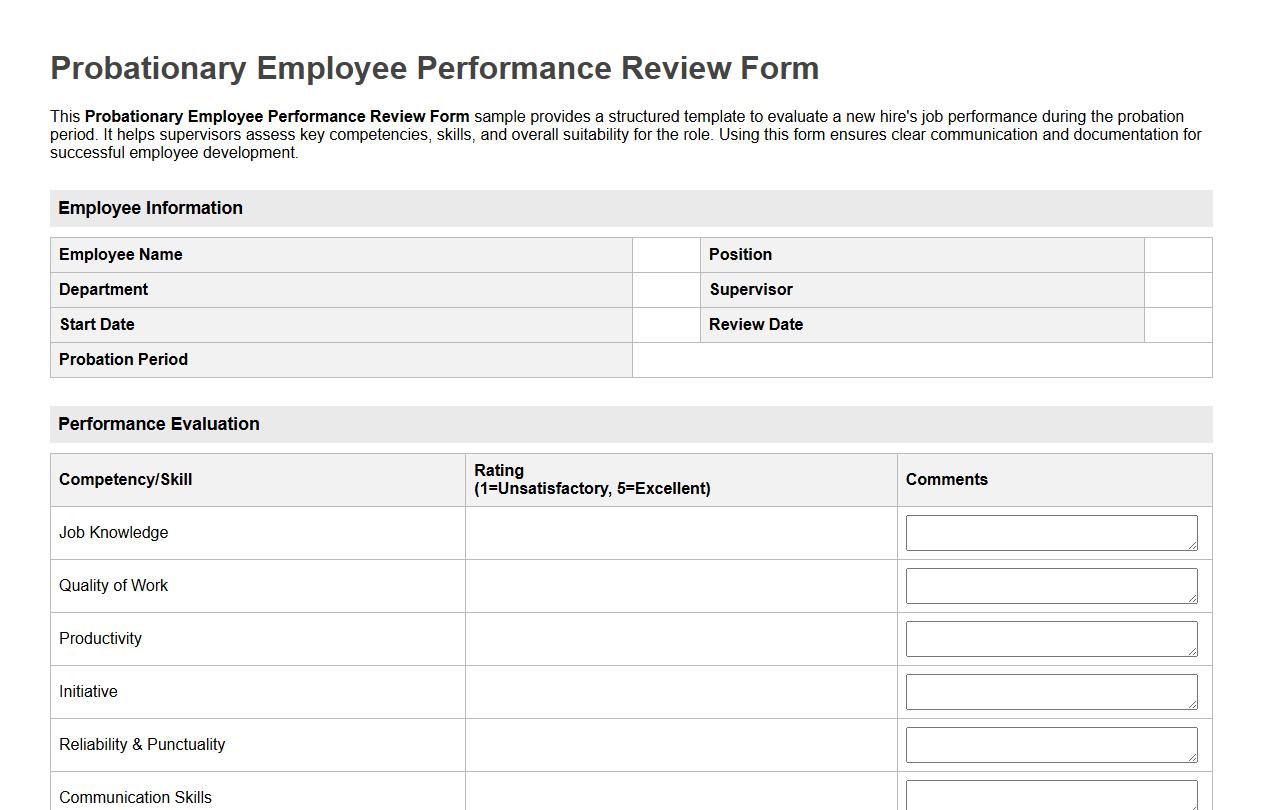The image size is (1263, 810).
Task: Click the Department input cell
Action: click(x=665, y=289)
